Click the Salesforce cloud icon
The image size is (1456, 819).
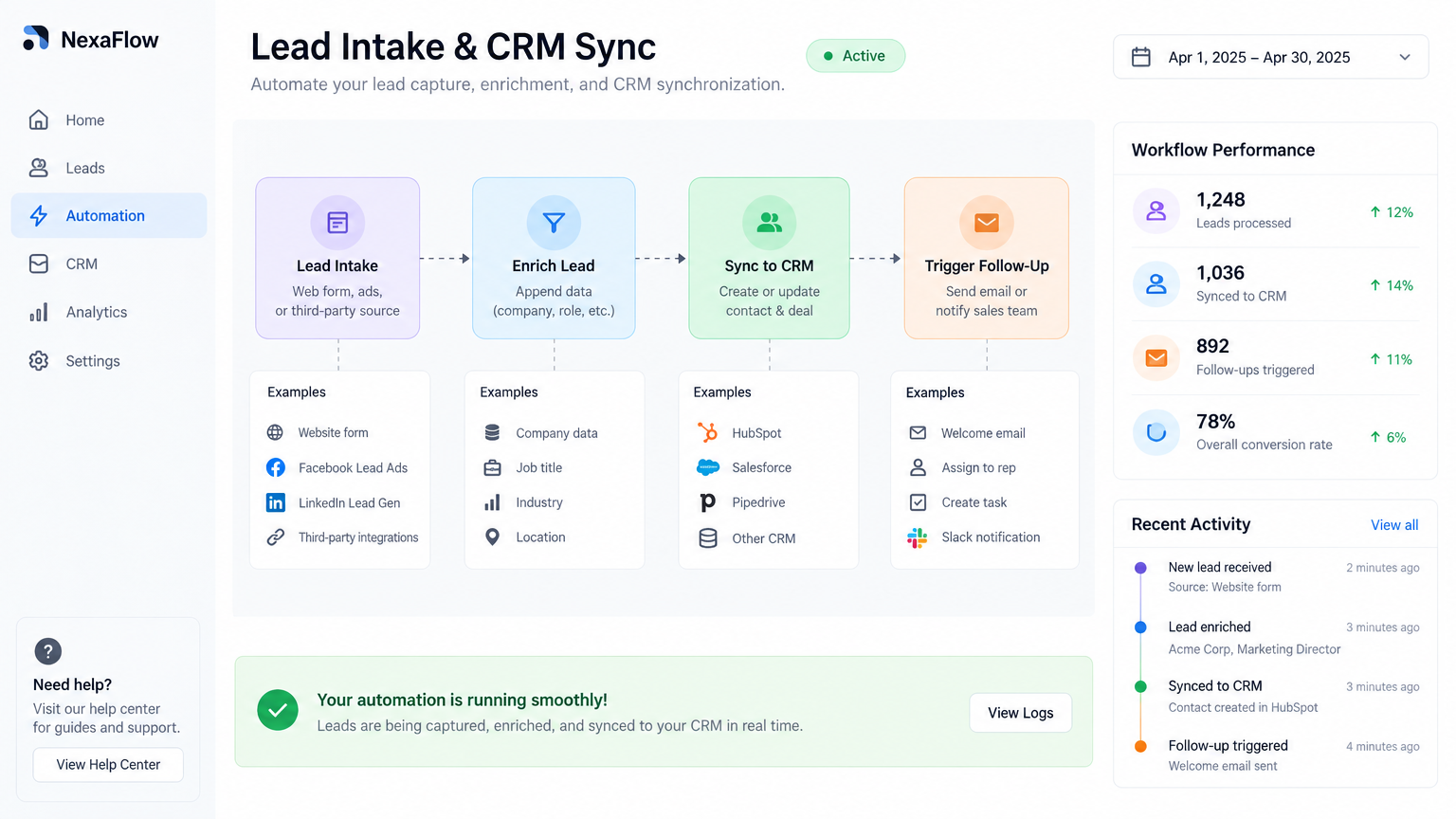(708, 467)
